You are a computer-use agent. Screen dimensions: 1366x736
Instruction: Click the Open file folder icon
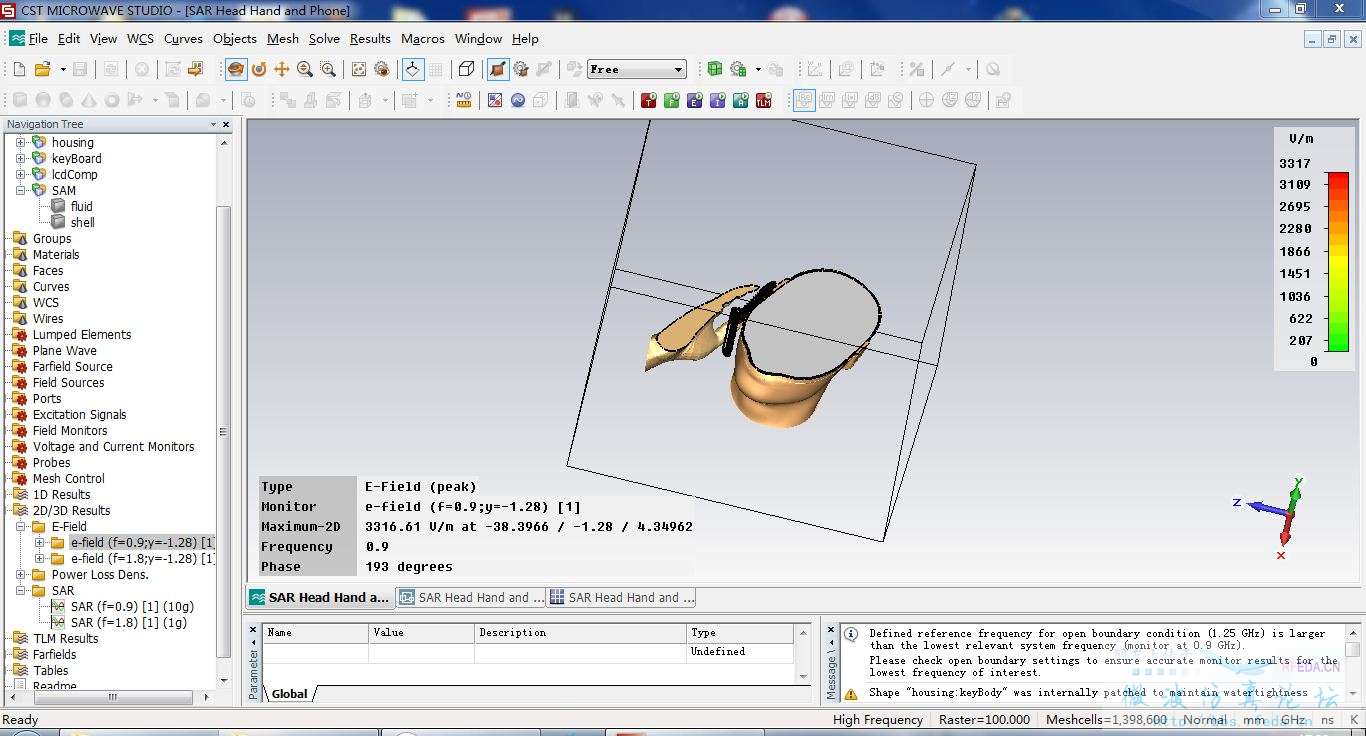(42, 69)
